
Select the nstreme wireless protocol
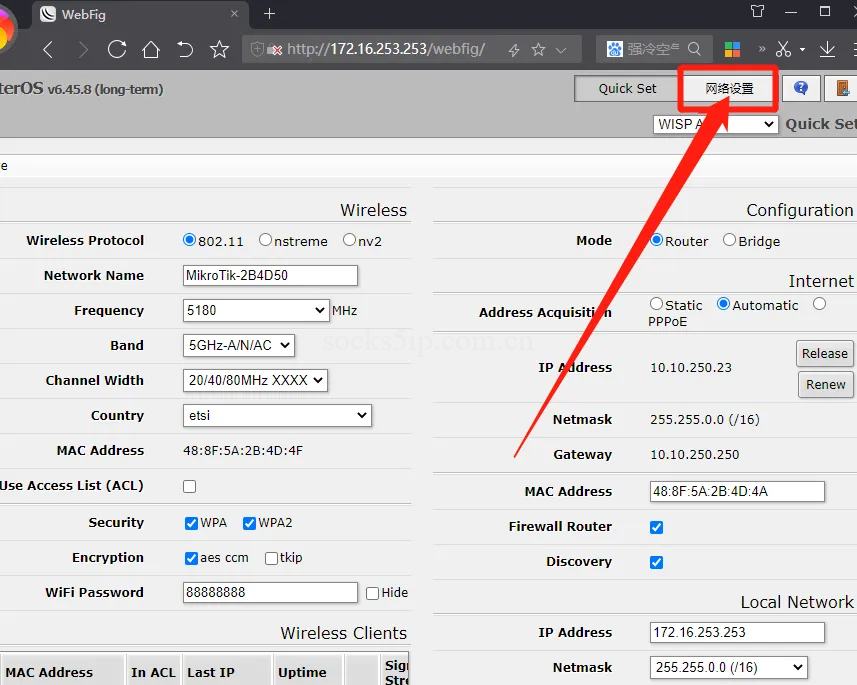265,240
